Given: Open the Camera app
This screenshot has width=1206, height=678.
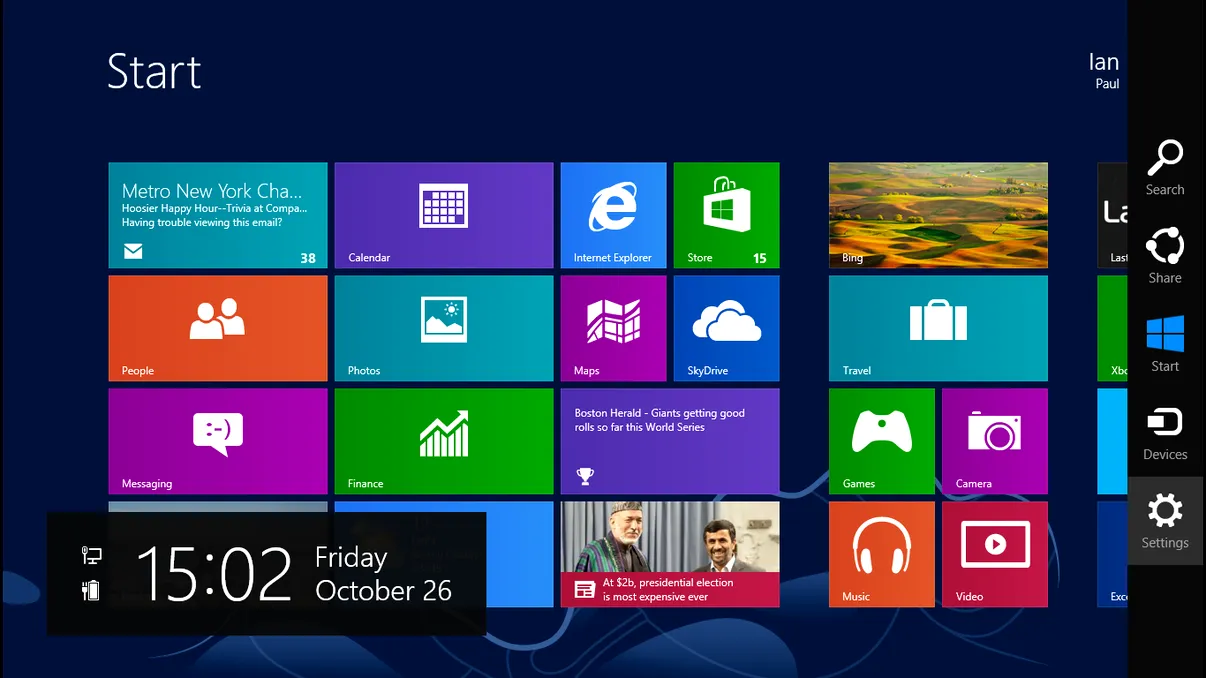Looking at the screenshot, I should click(x=994, y=441).
